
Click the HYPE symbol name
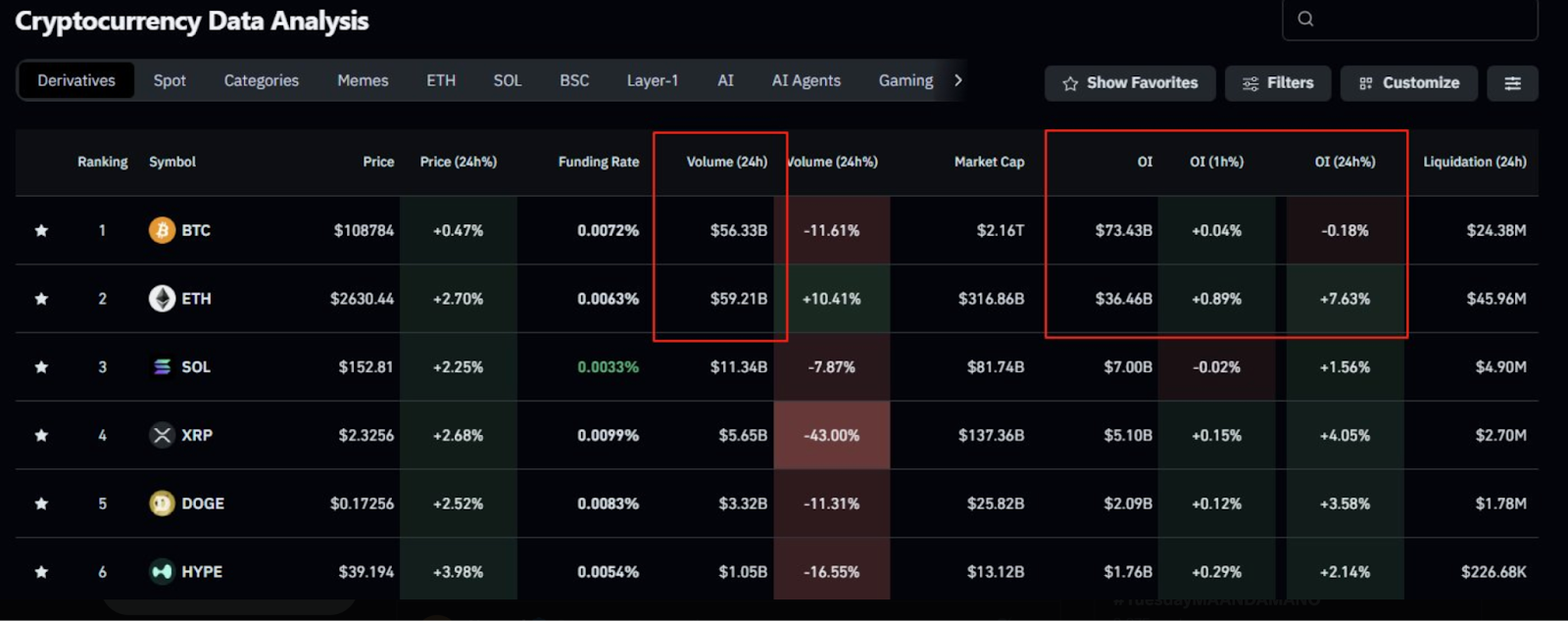(x=202, y=572)
